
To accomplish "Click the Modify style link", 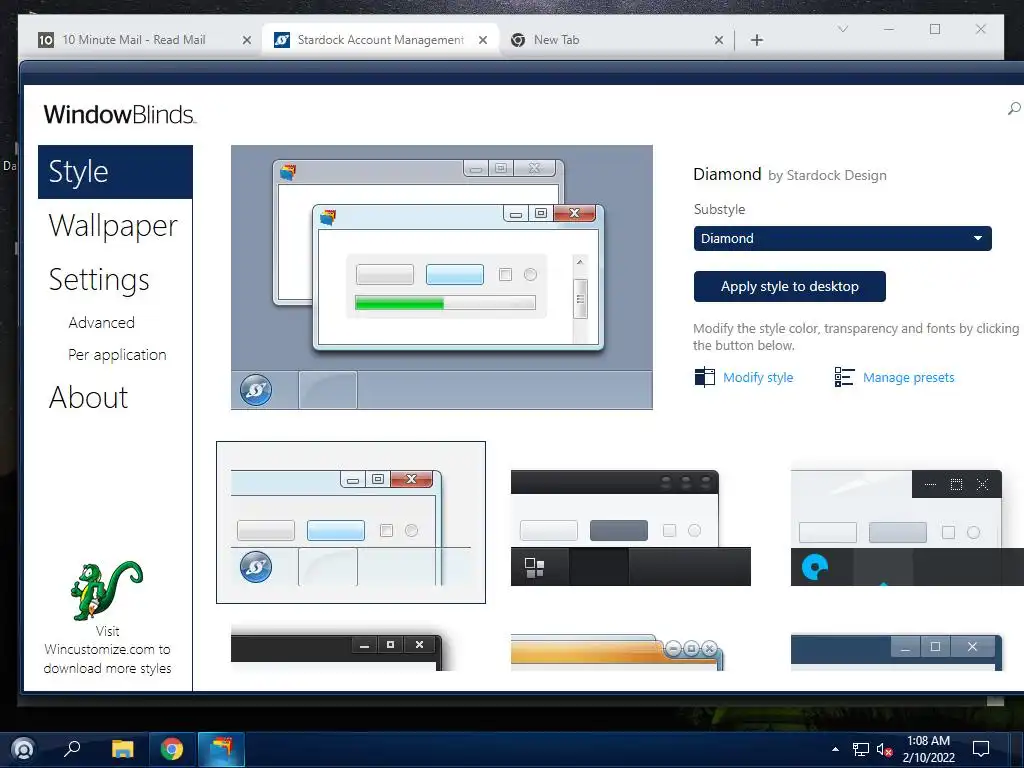I will (x=758, y=377).
